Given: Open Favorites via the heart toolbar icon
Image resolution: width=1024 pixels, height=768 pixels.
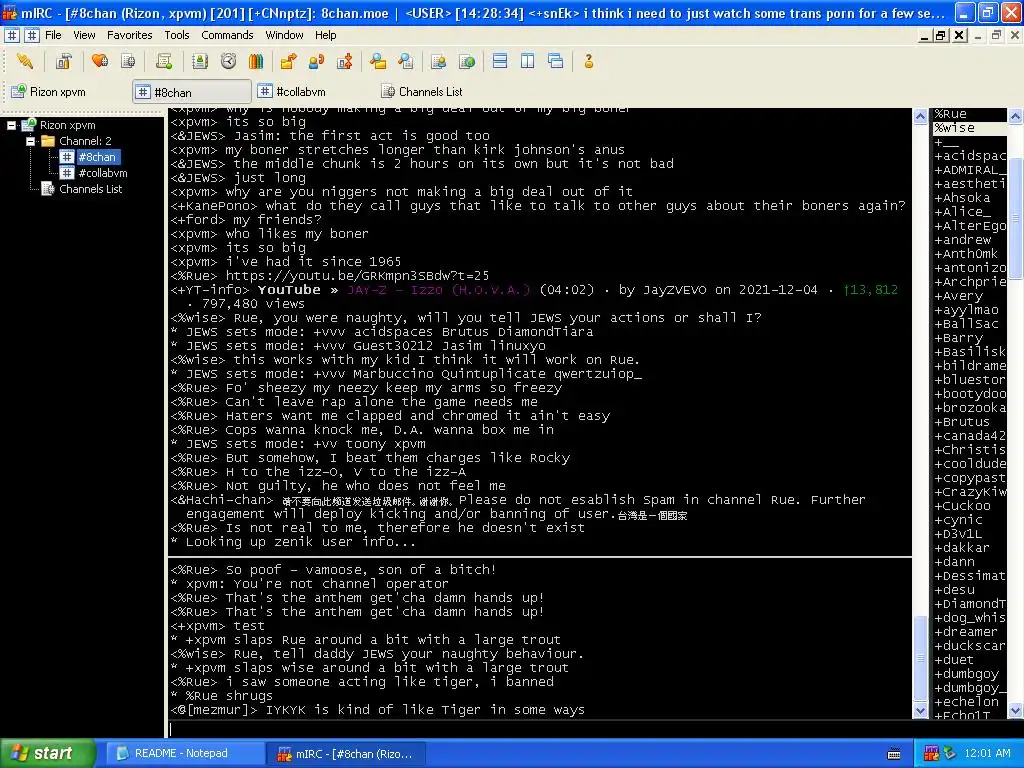Looking at the screenshot, I should [x=100, y=61].
